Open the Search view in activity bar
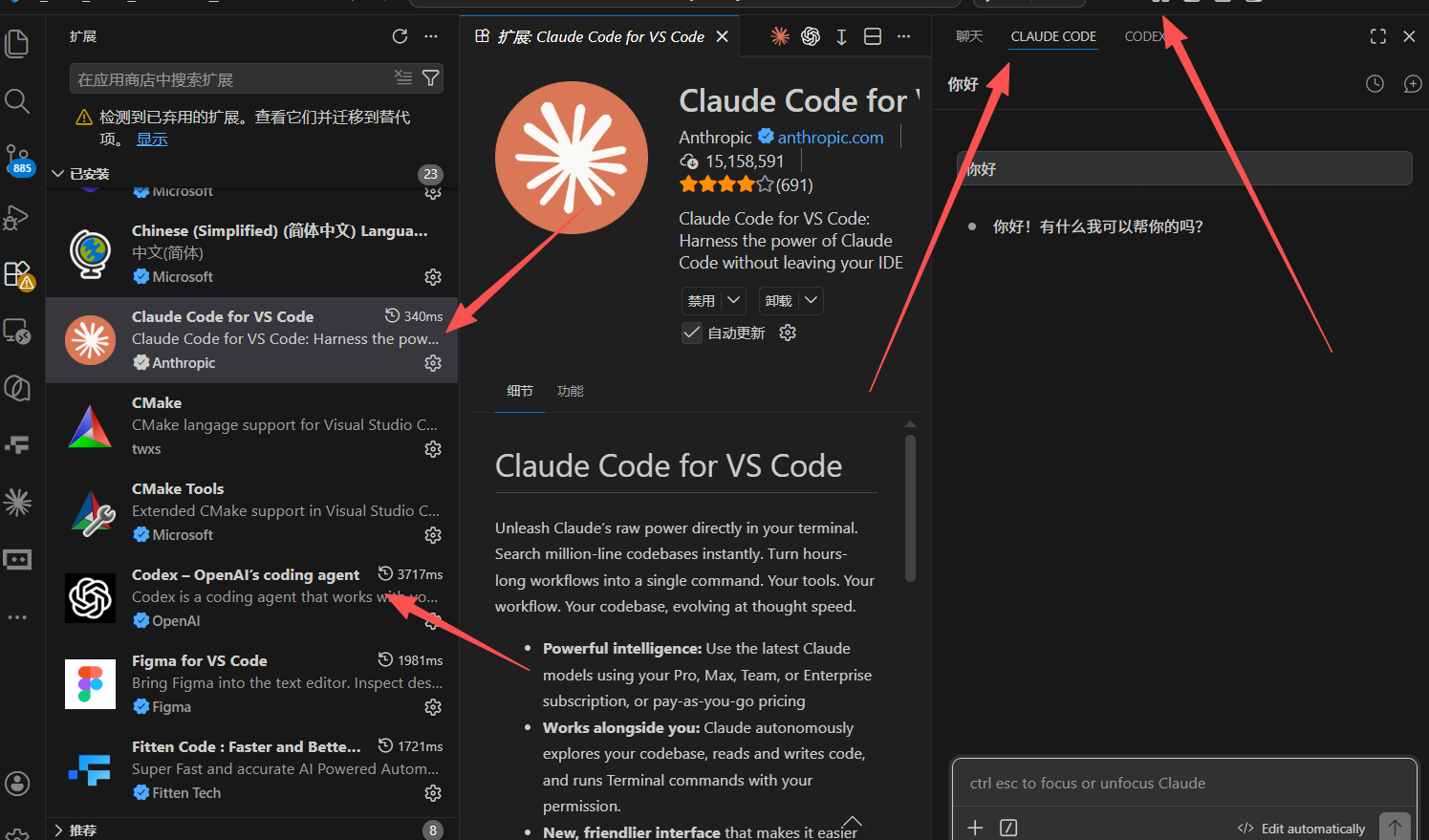This screenshot has width=1429, height=840. 17,101
